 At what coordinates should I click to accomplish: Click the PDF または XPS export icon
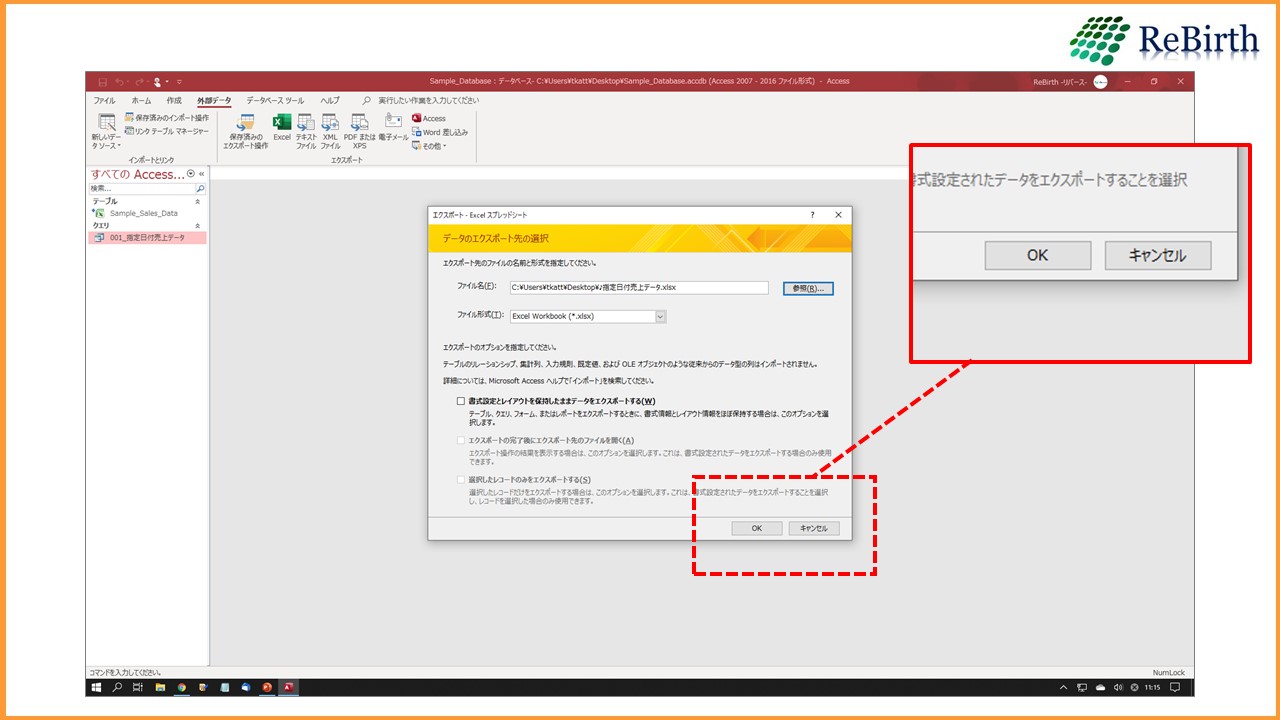359,130
